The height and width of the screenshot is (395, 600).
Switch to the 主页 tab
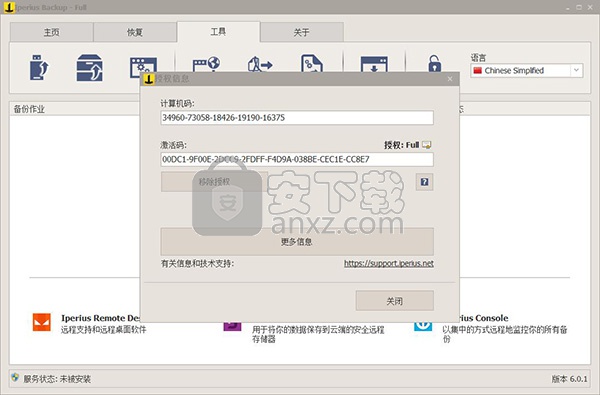(52, 32)
